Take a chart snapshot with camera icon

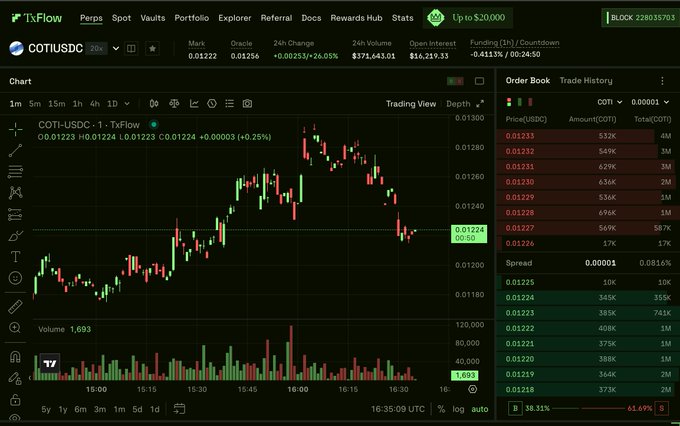click(247, 104)
